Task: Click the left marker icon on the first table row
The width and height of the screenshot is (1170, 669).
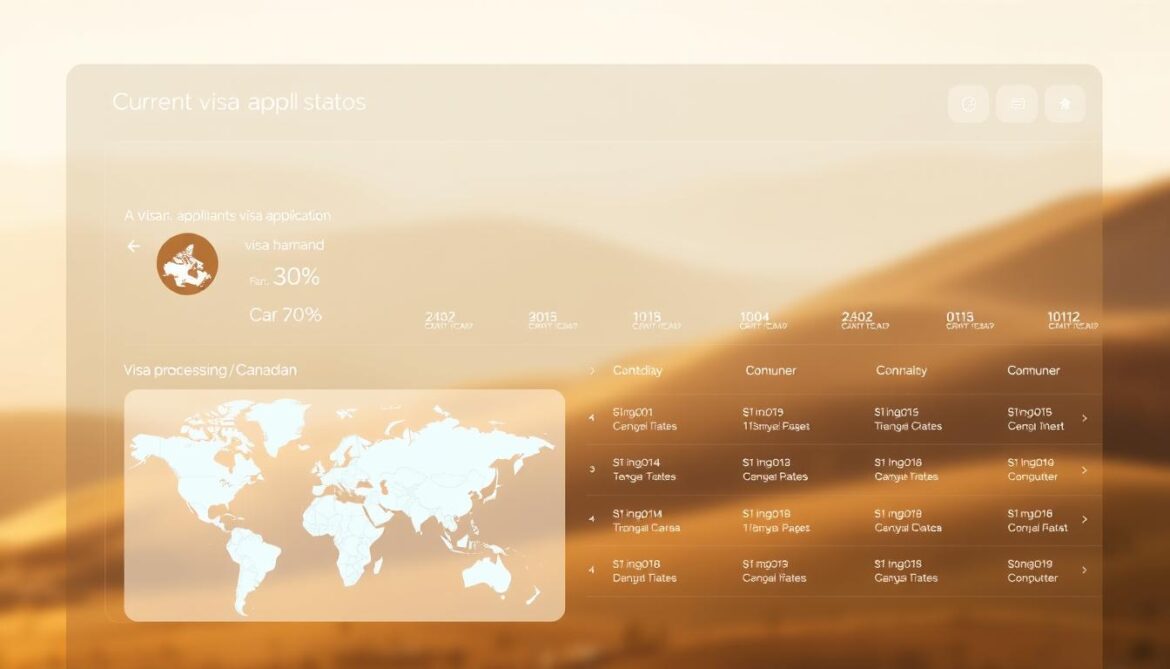Action: (x=592, y=418)
